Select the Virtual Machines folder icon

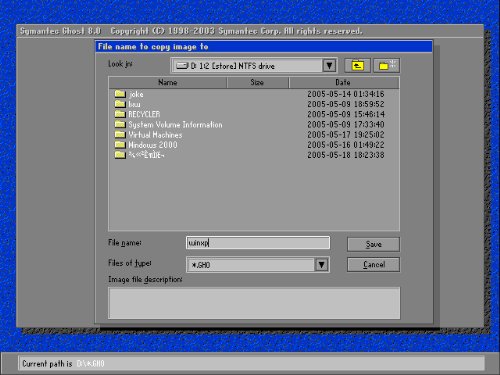click(120, 135)
